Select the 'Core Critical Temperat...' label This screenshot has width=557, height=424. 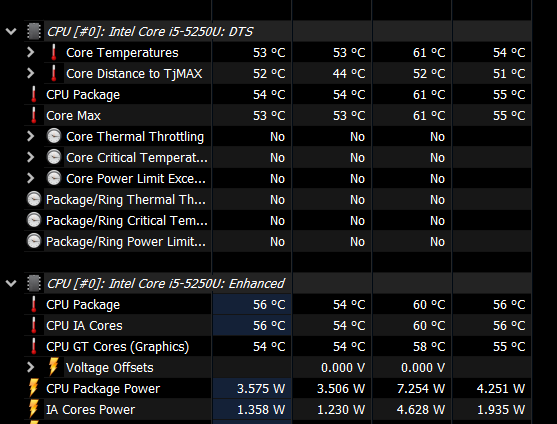(x=137, y=158)
